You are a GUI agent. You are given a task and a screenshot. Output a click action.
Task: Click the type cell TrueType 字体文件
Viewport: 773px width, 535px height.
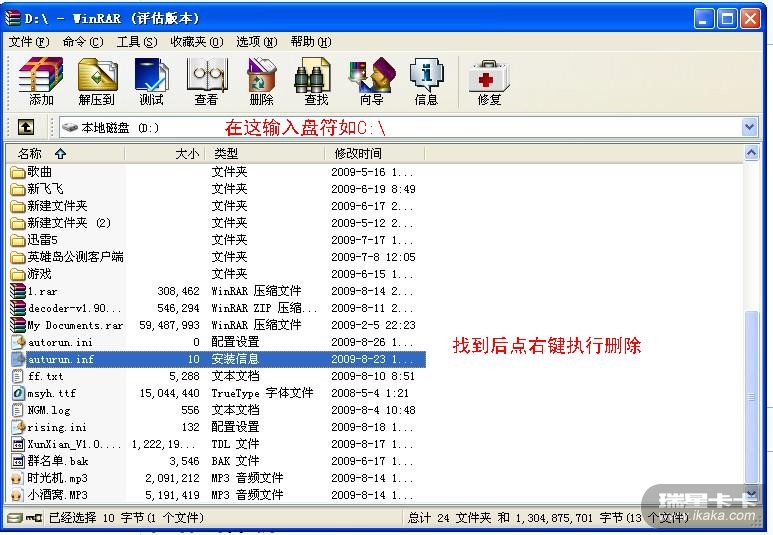tap(262, 393)
